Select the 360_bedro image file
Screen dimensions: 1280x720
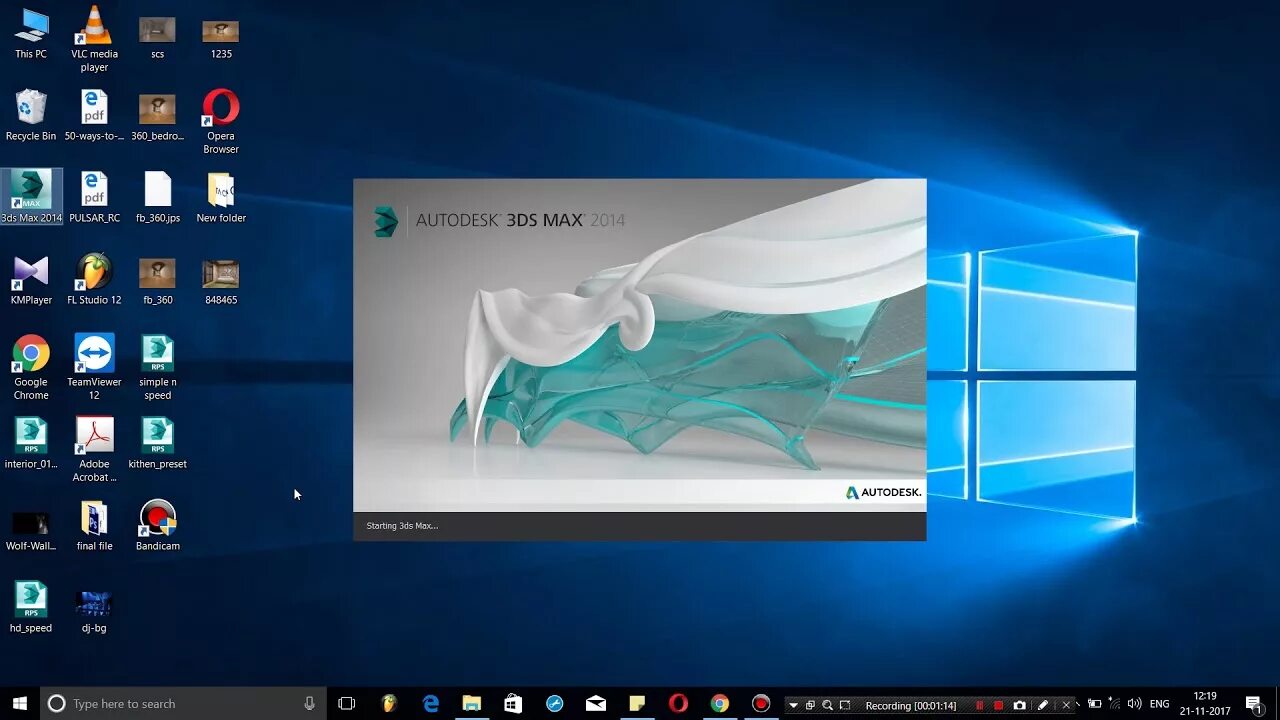[157, 115]
